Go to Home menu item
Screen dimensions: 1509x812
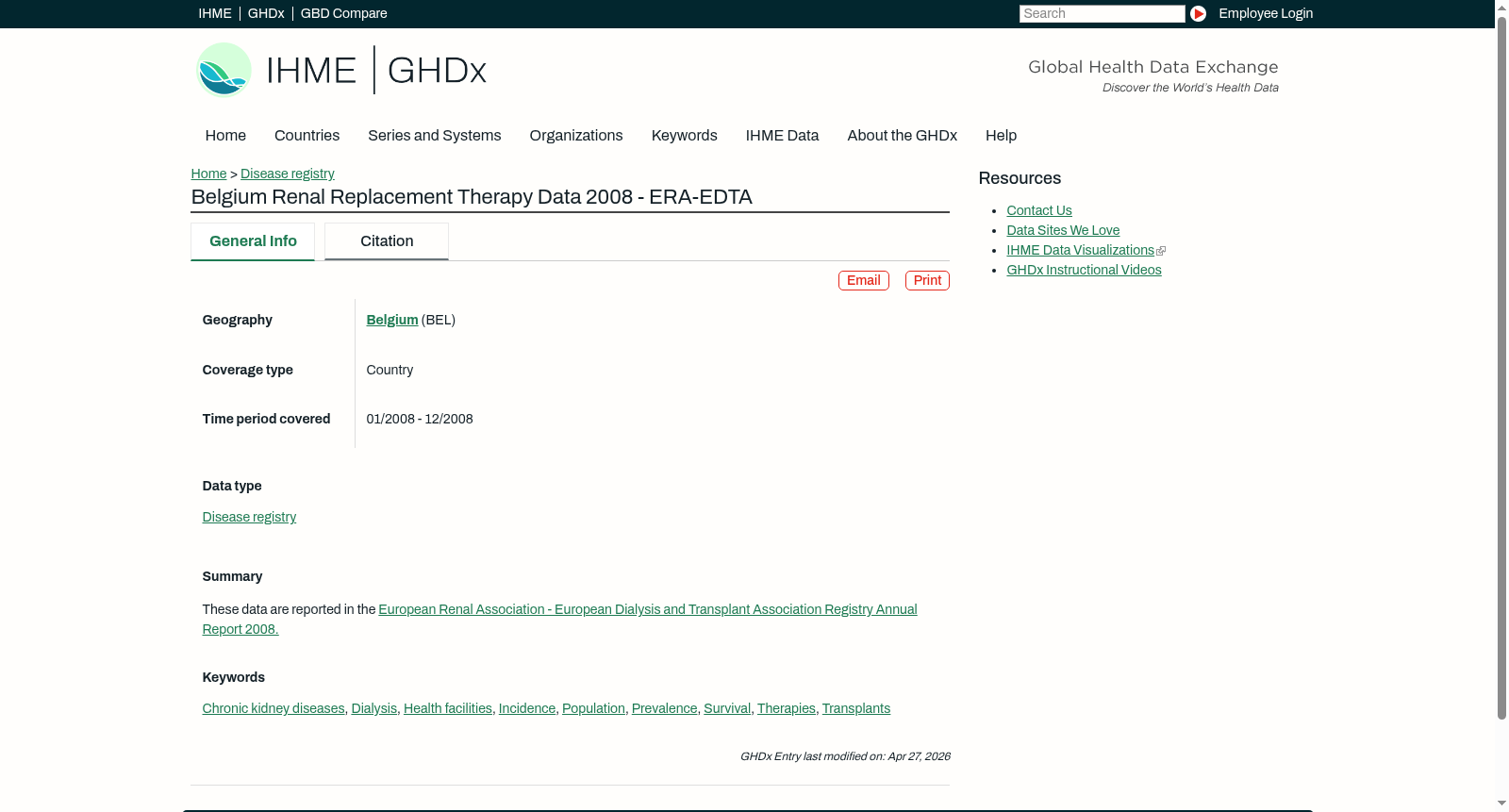225,136
